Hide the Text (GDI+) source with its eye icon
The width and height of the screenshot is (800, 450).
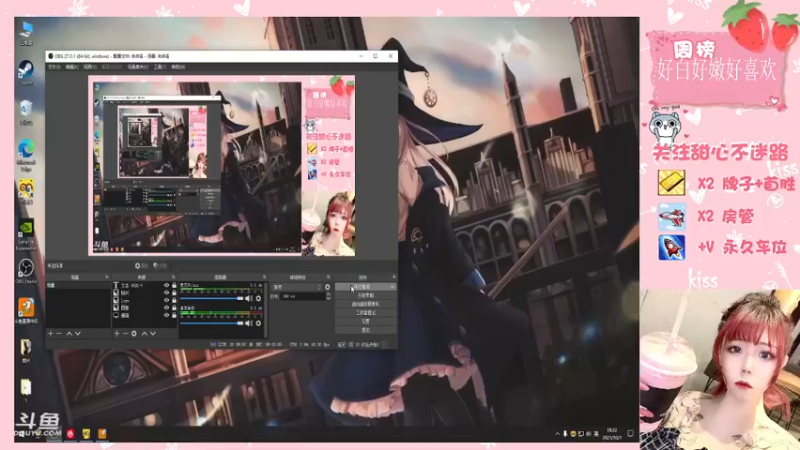(166, 286)
